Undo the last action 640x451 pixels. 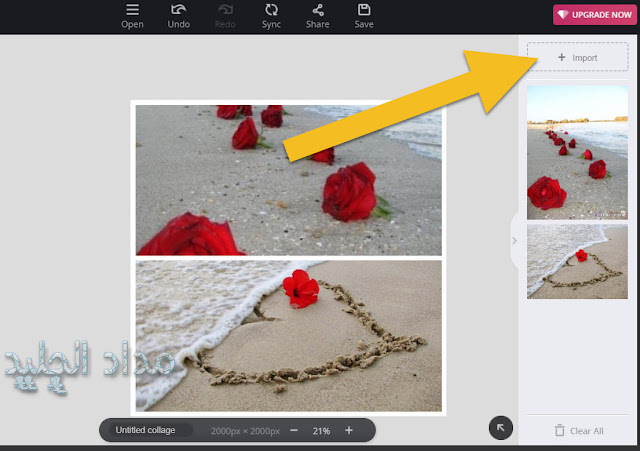[178, 10]
